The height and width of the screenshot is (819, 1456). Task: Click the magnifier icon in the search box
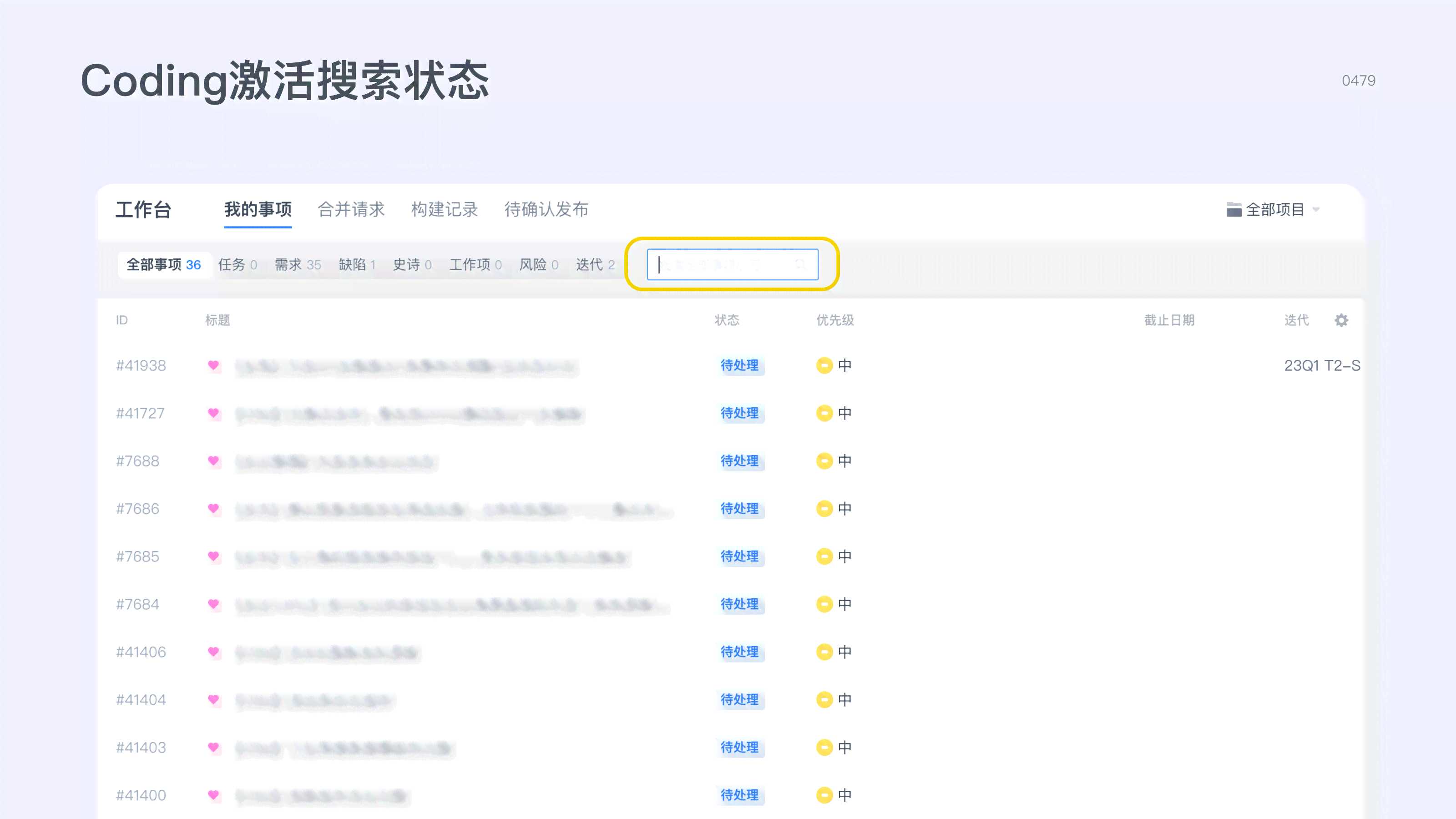point(800,264)
